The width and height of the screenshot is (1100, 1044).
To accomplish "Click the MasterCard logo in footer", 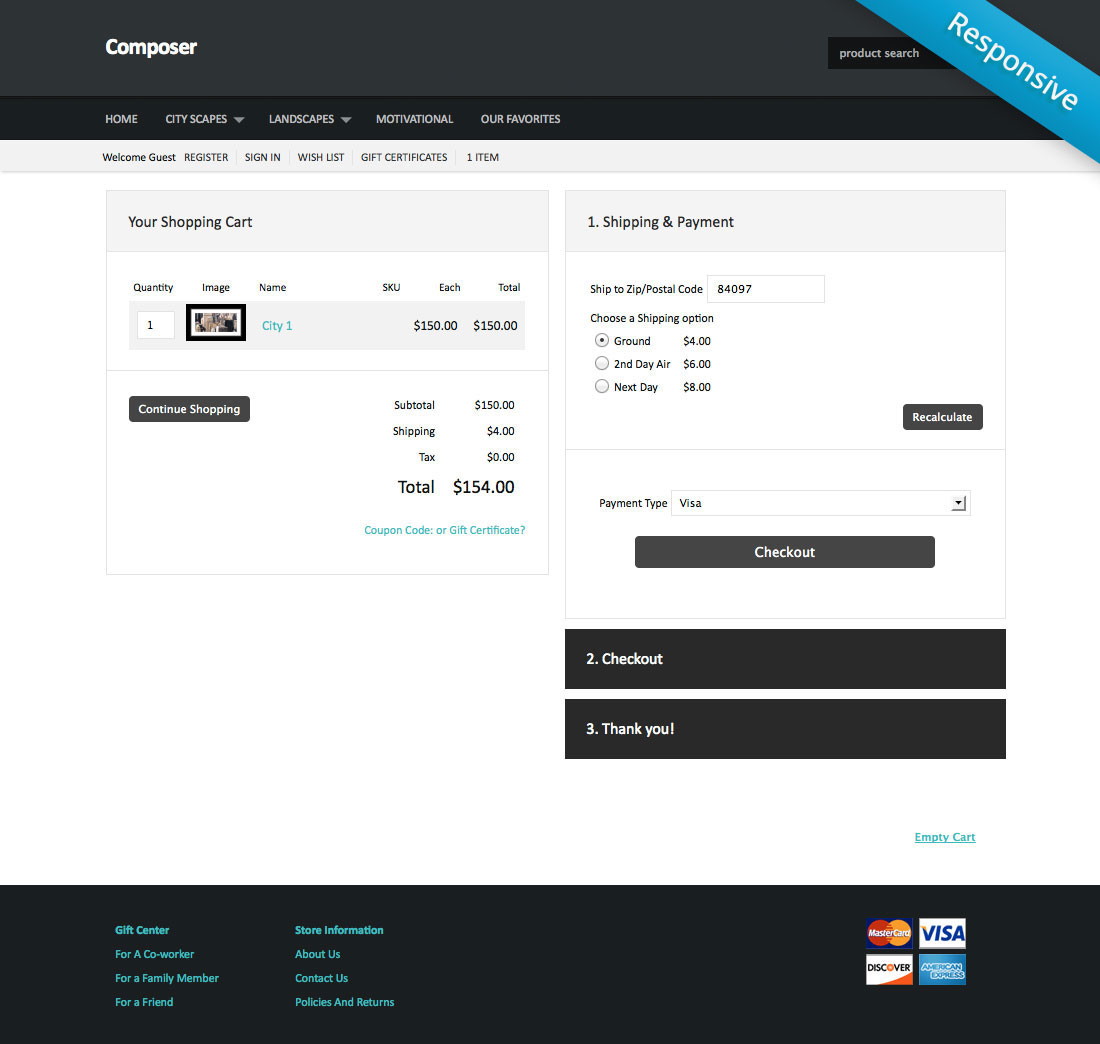I will click(x=889, y=933).
